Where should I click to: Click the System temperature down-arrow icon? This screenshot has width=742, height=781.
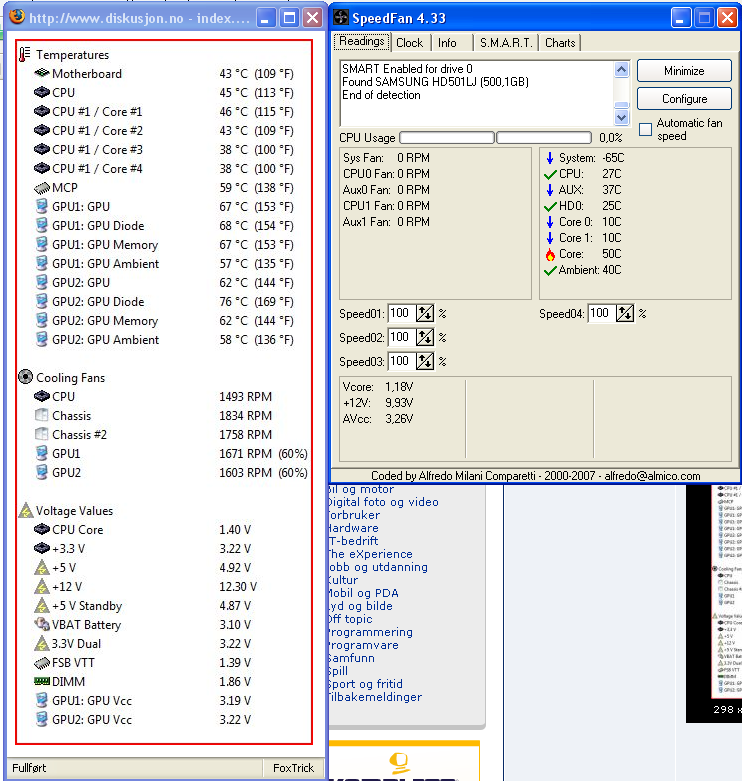click(550, 158)
